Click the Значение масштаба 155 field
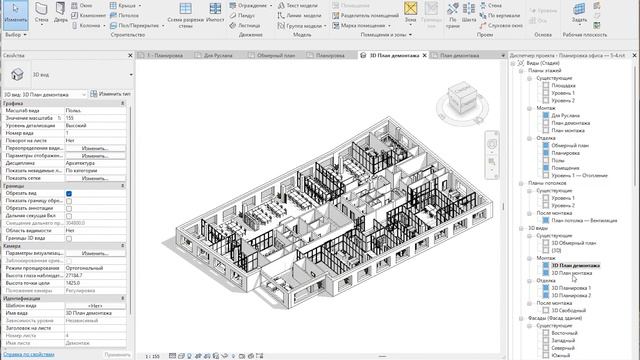Screen dimensions: 640x360 pyautogui.click(x=95, y=118)
